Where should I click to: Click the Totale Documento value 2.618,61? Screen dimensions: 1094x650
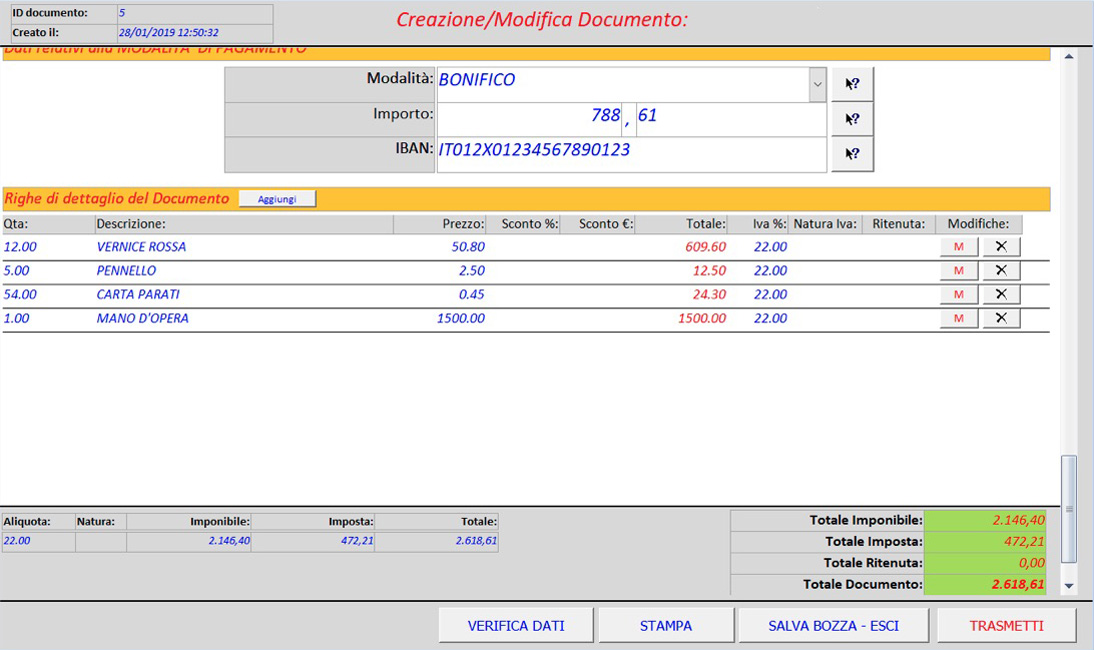[x=985, y=584]
